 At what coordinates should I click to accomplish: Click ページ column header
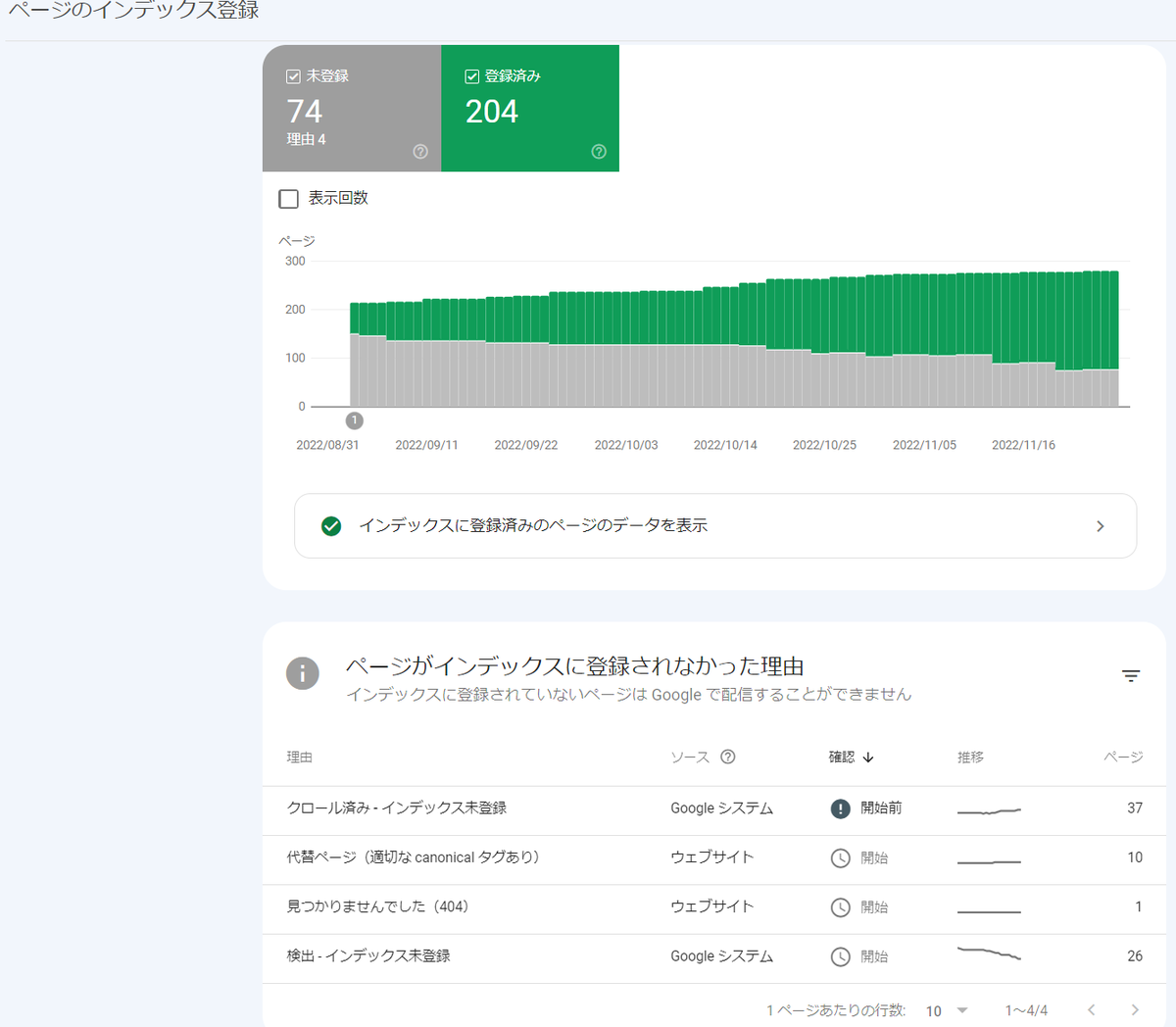click(x=1123, y=758)
